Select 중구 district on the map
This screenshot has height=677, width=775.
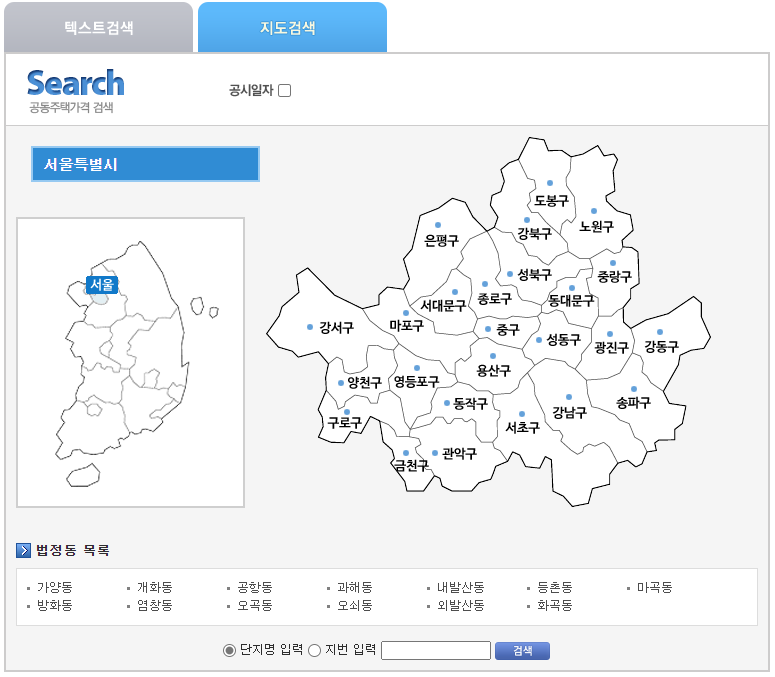(508, 329)
